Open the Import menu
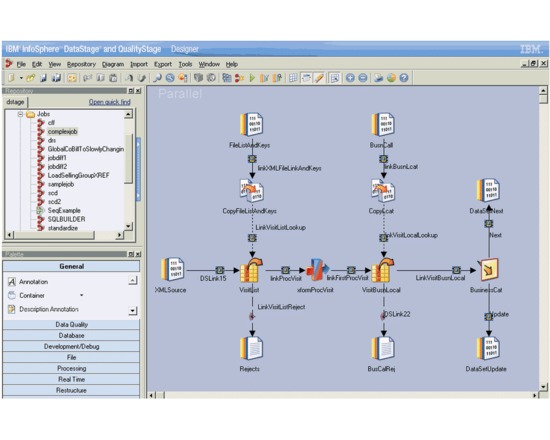This screenshot has height=440, width=550. pos(139,64)
